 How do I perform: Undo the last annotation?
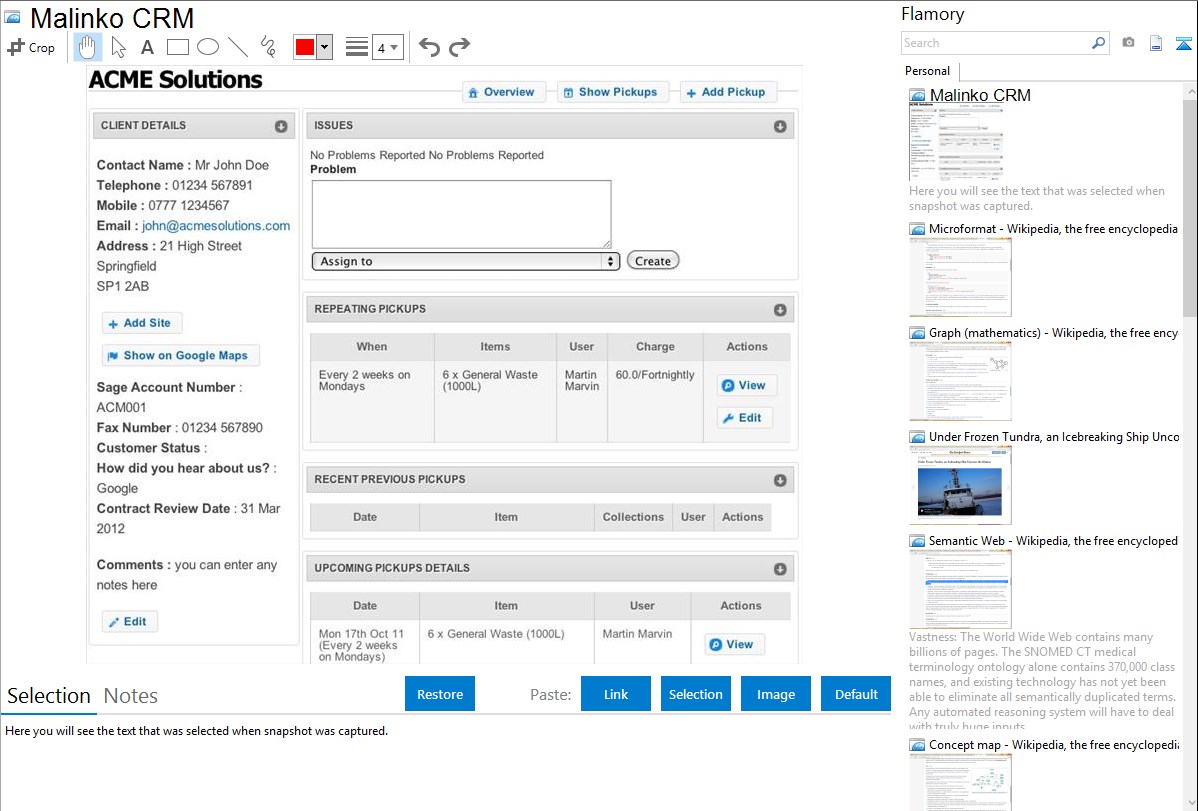429,47
